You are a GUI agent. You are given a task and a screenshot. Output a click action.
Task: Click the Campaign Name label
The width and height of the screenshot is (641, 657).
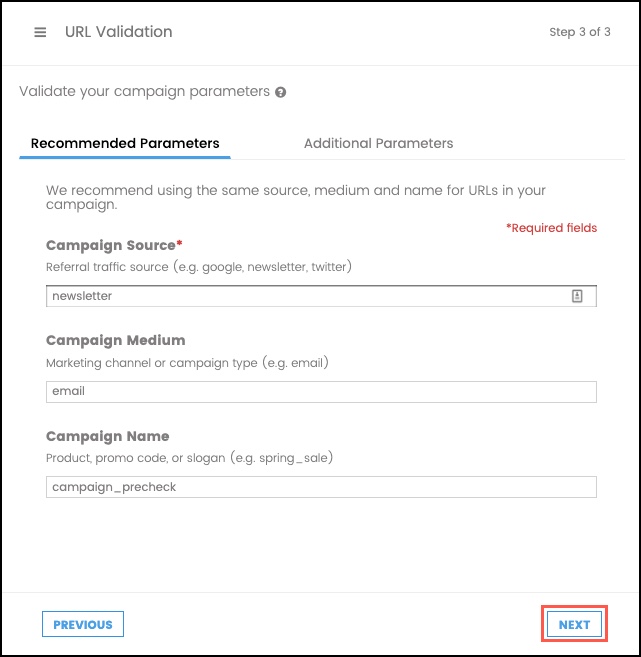pos(107,436)
